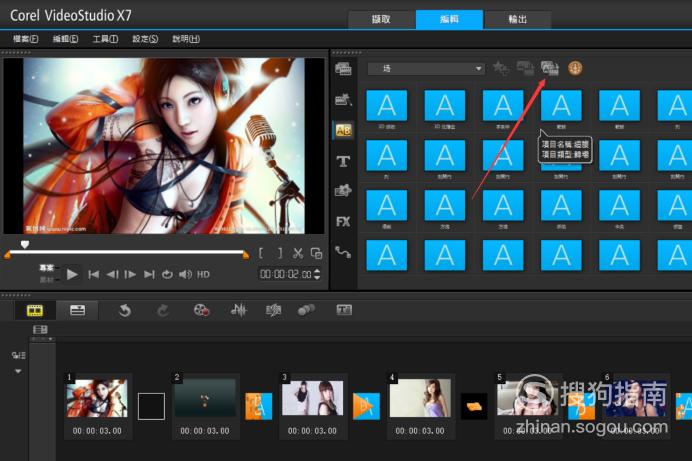The height and width of the screenshot is (461, 692).
Task: Switch to Timeline view
Action: (x=77, y=311)
